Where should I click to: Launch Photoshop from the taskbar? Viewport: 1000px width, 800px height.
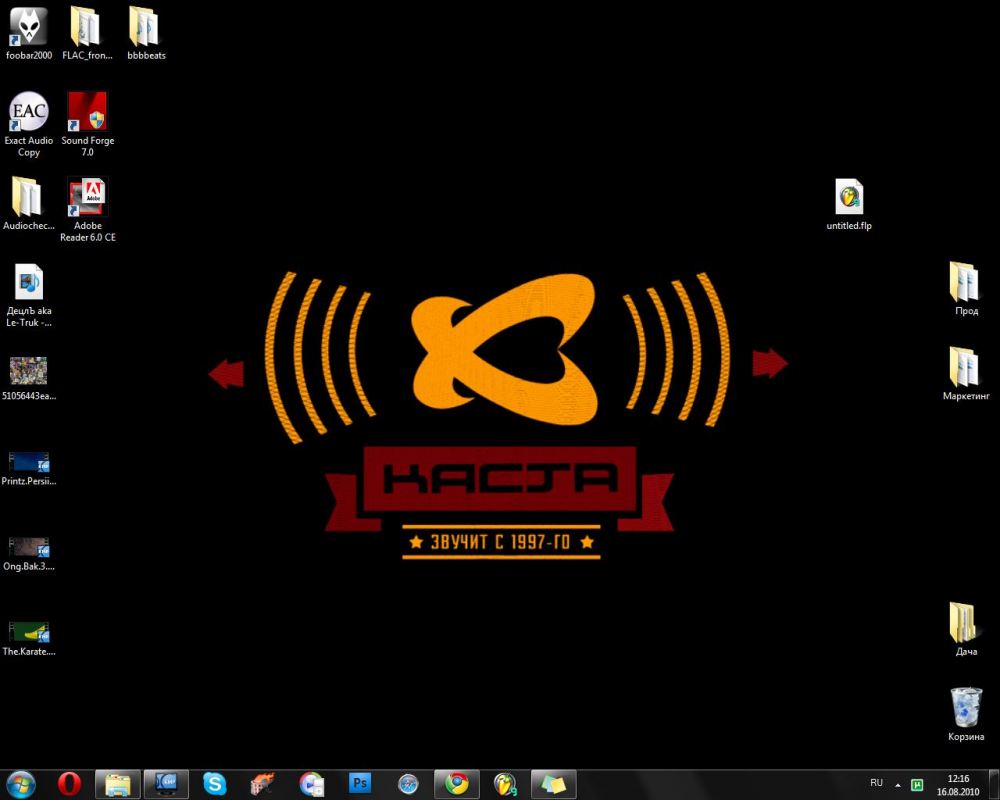[x=360, y=783]
